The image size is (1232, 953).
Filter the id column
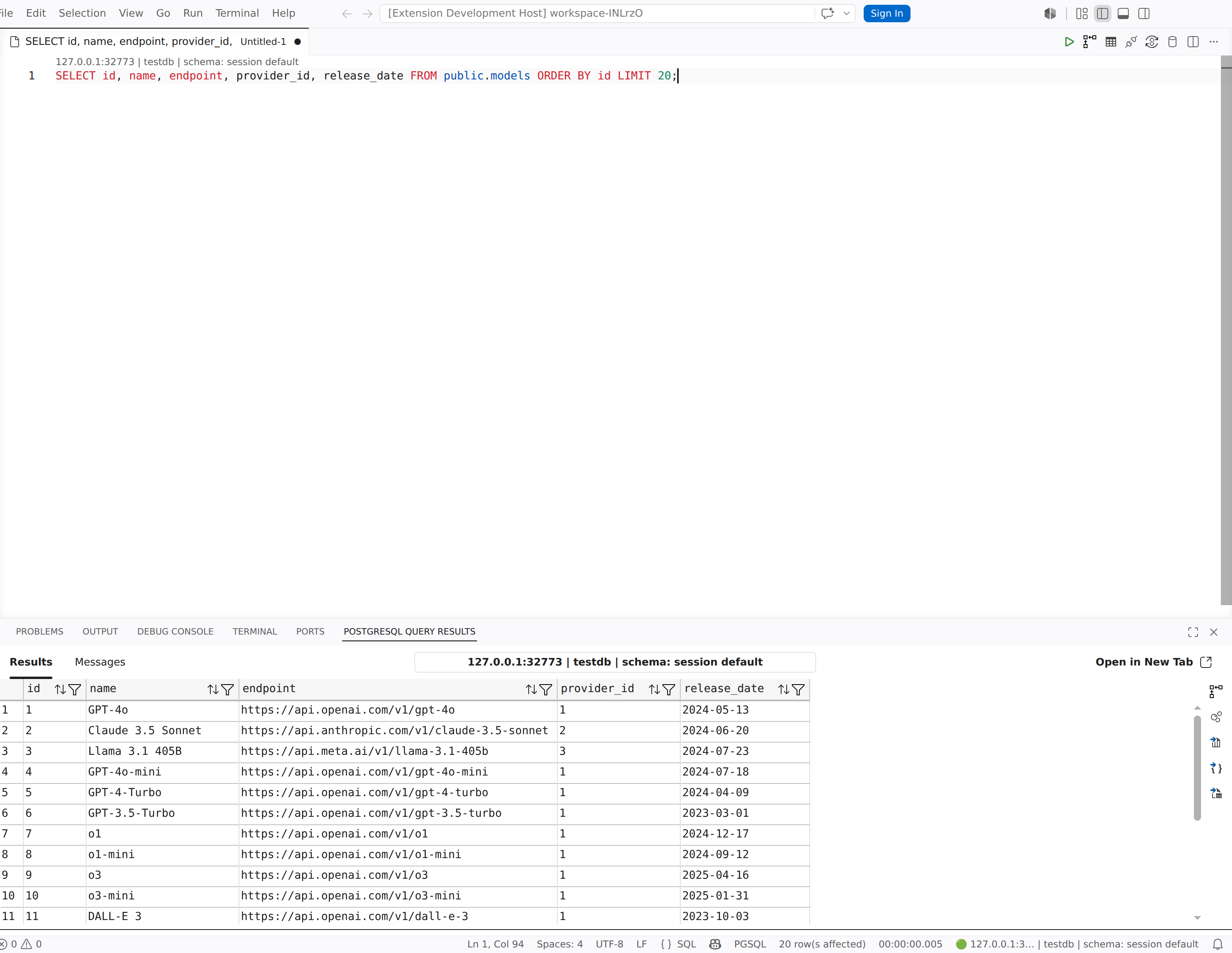point(75,689)
